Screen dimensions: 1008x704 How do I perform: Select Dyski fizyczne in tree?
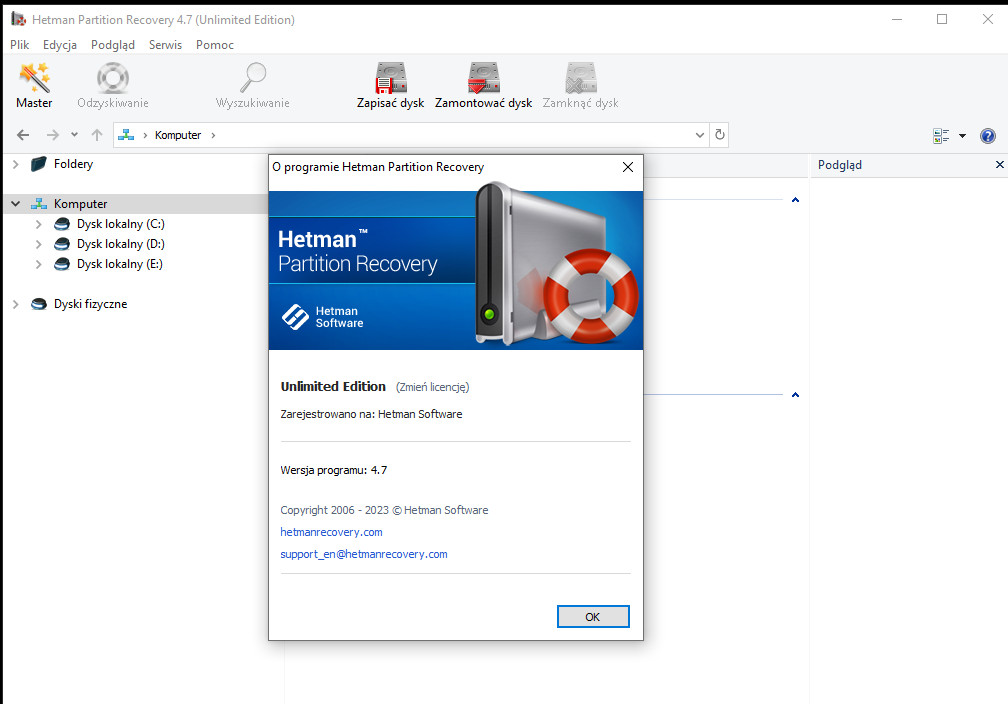[91, 304]
